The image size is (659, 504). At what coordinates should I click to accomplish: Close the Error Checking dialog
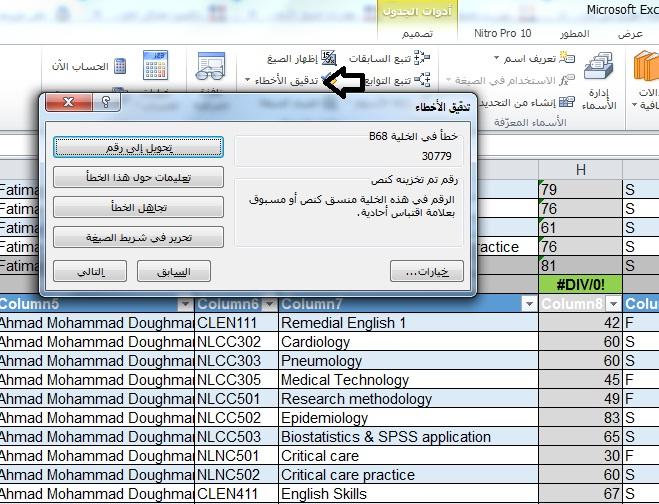tap(69, 102)
